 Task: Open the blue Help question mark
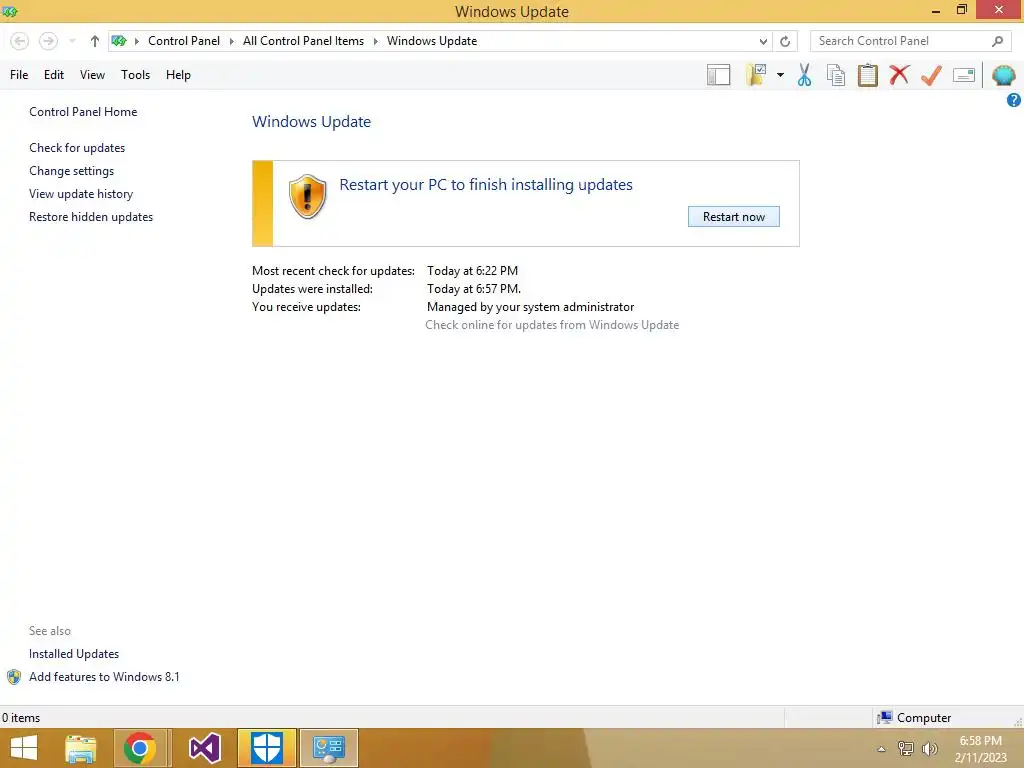[x=1014, y=100]
